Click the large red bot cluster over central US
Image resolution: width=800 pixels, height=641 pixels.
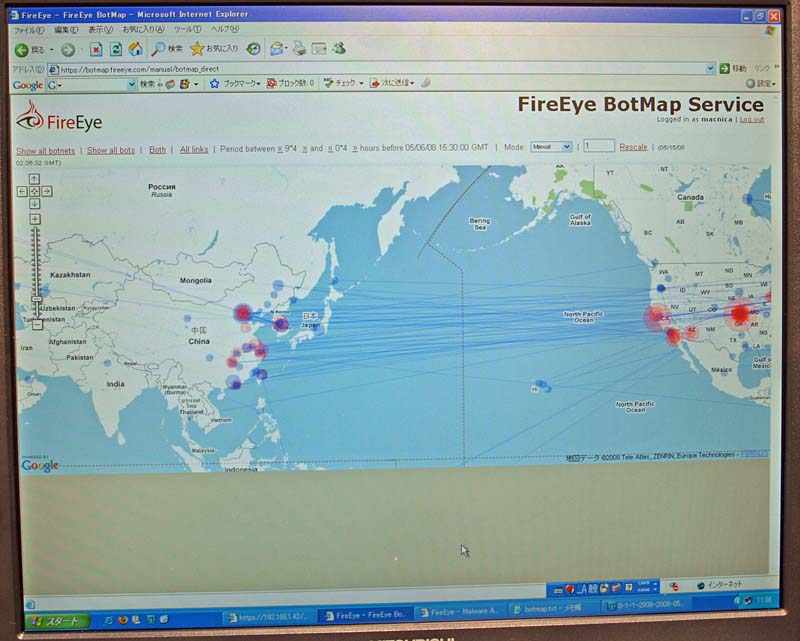pos(740,313)
